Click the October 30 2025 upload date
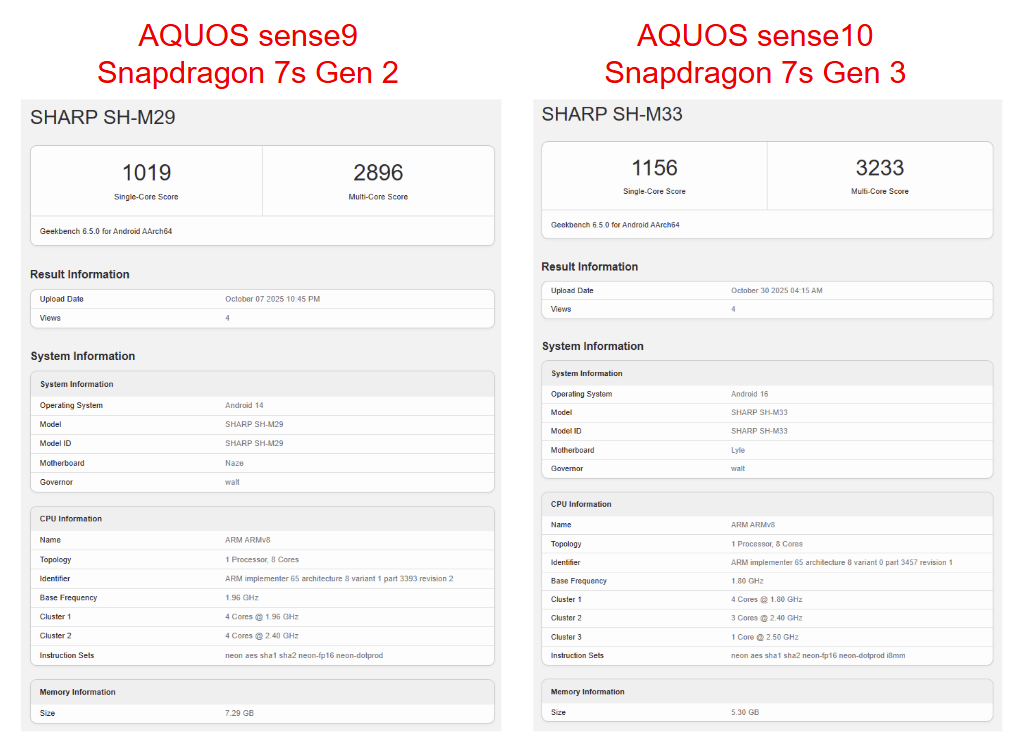 [x=776, y=290]
